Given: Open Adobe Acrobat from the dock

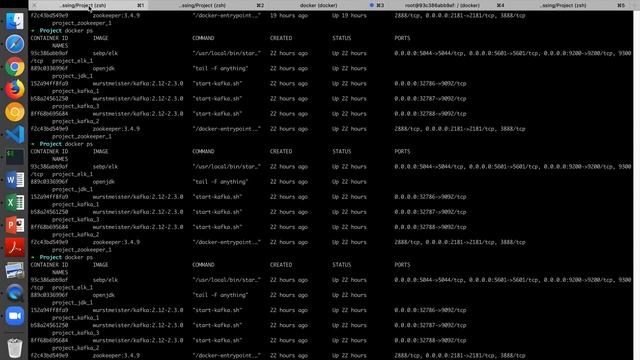Looking at the screenshot, I should point(15,248).
